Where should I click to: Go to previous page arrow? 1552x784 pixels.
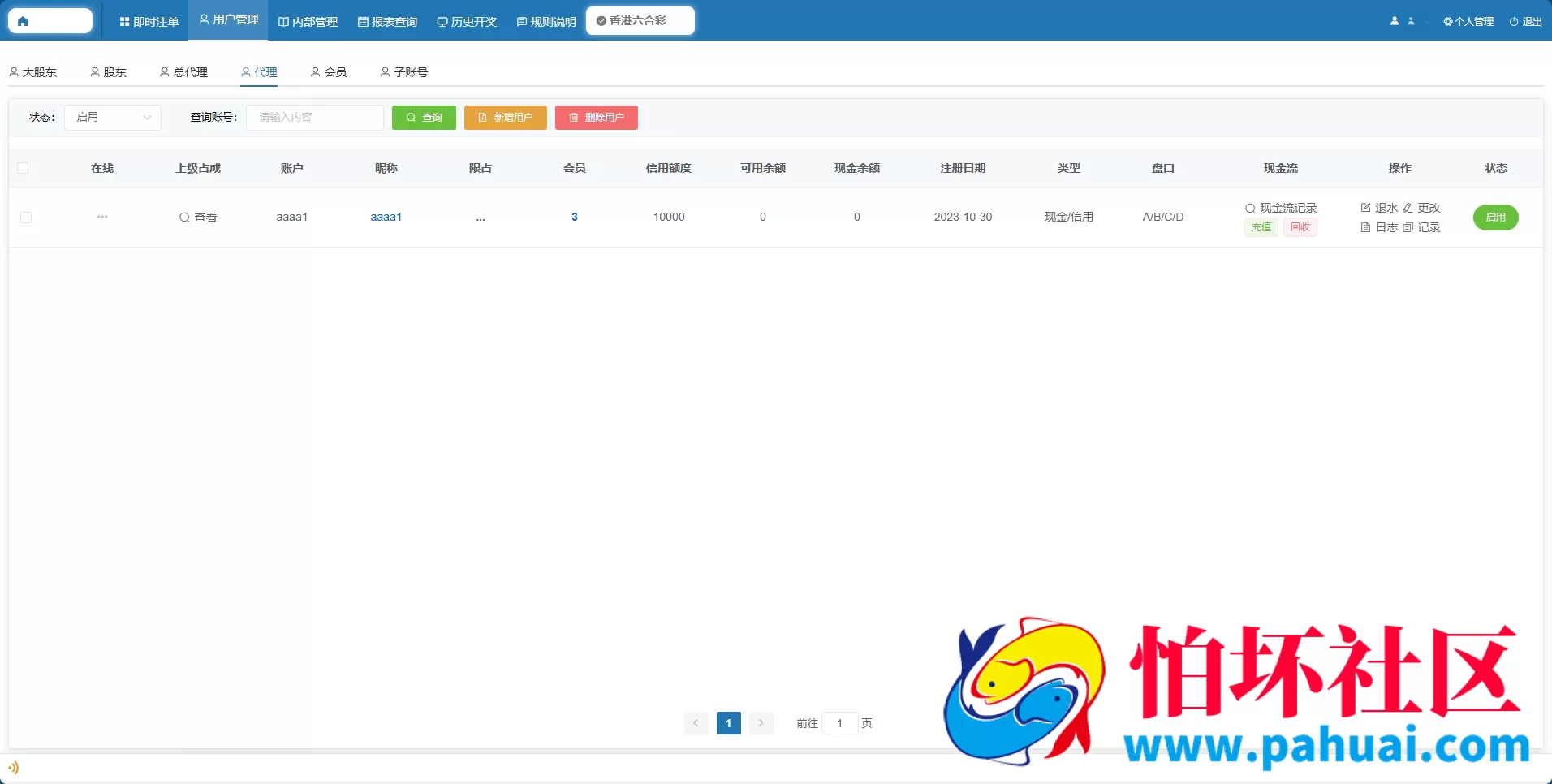tap(696, 722)
